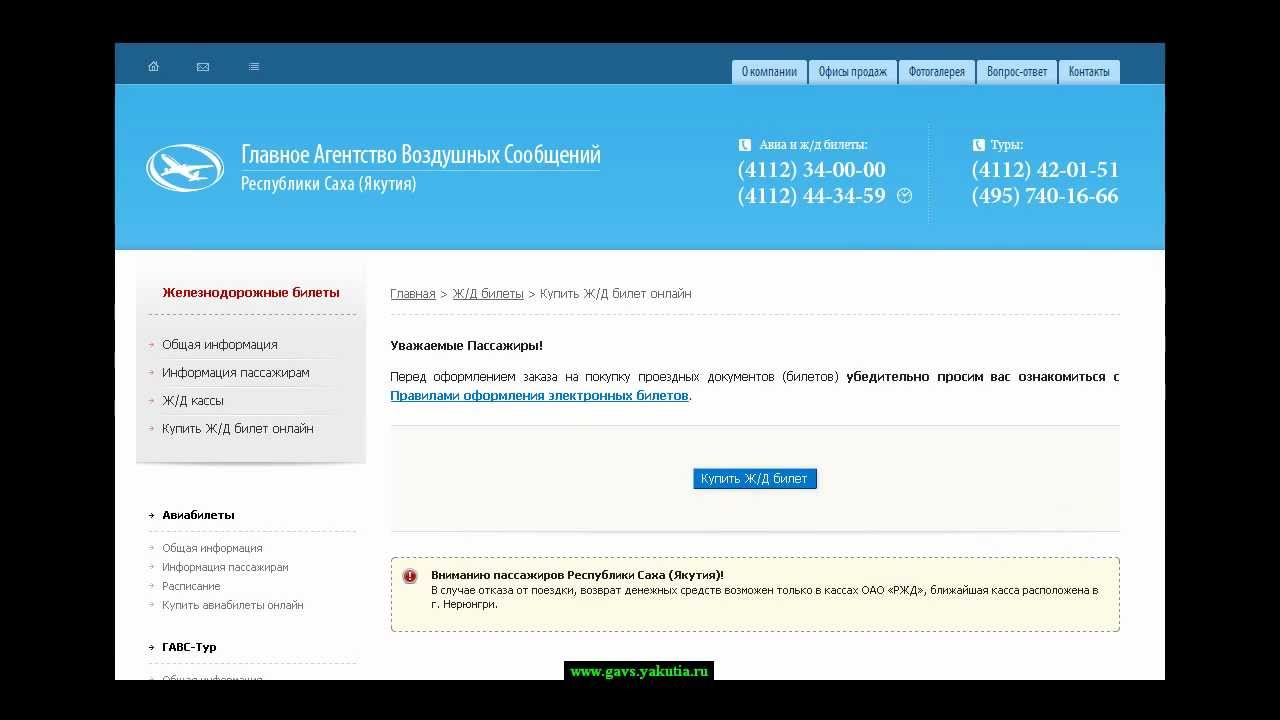
Task: Click the envelope mail icon
Action: pos(203,67)
